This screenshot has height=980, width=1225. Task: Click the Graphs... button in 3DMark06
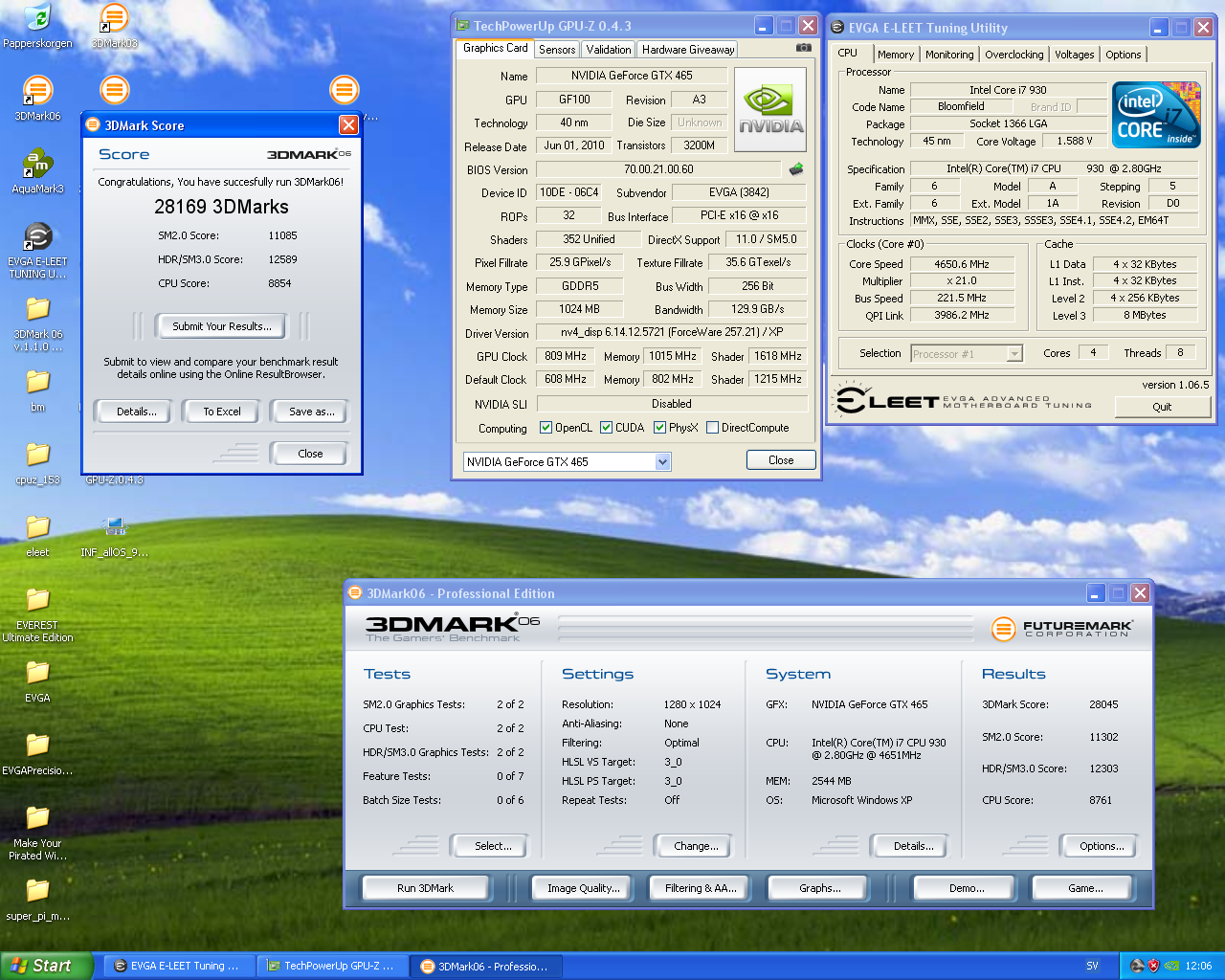click(820, 888)
